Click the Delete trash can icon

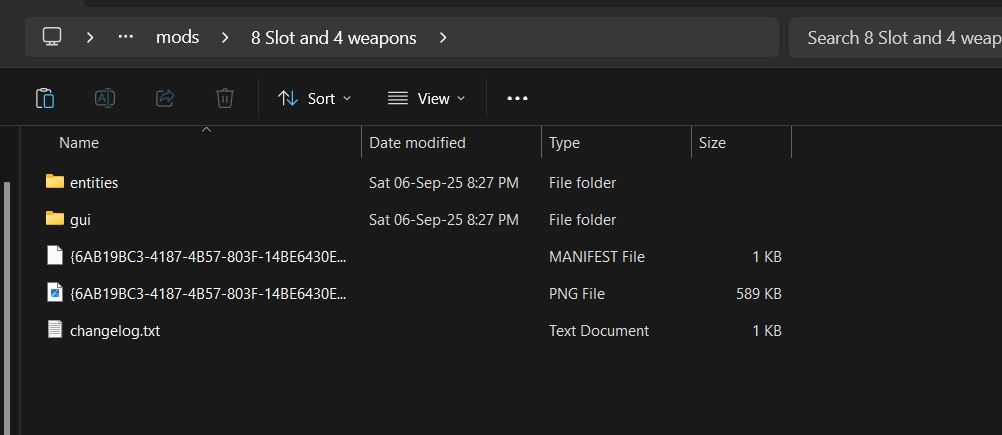click(225, 98)
